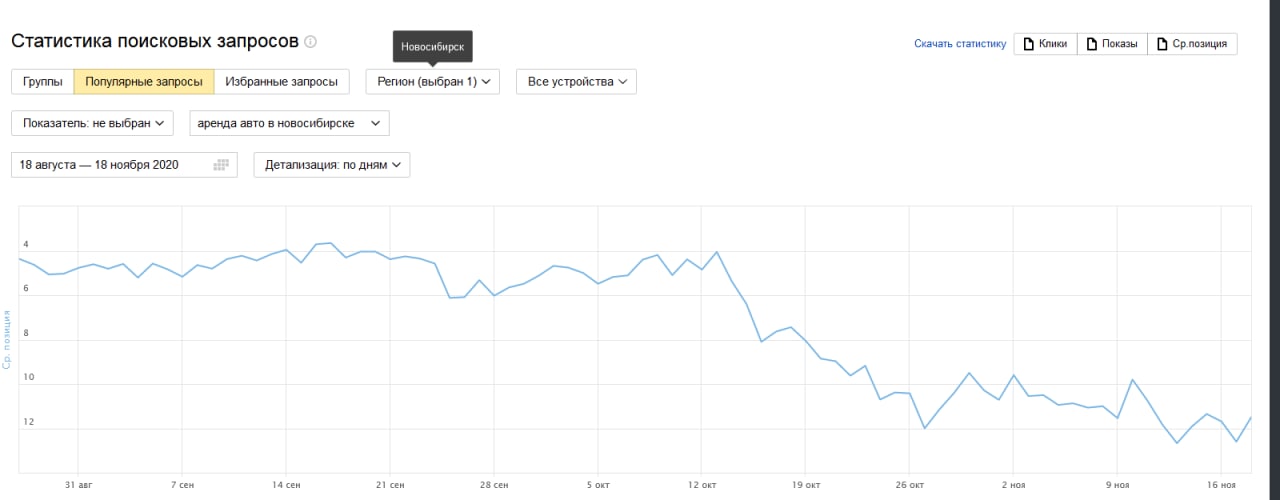This screenshot has height=500, width=1280.
Task: Download the Клики statistics
Action: coord(1045,44)
